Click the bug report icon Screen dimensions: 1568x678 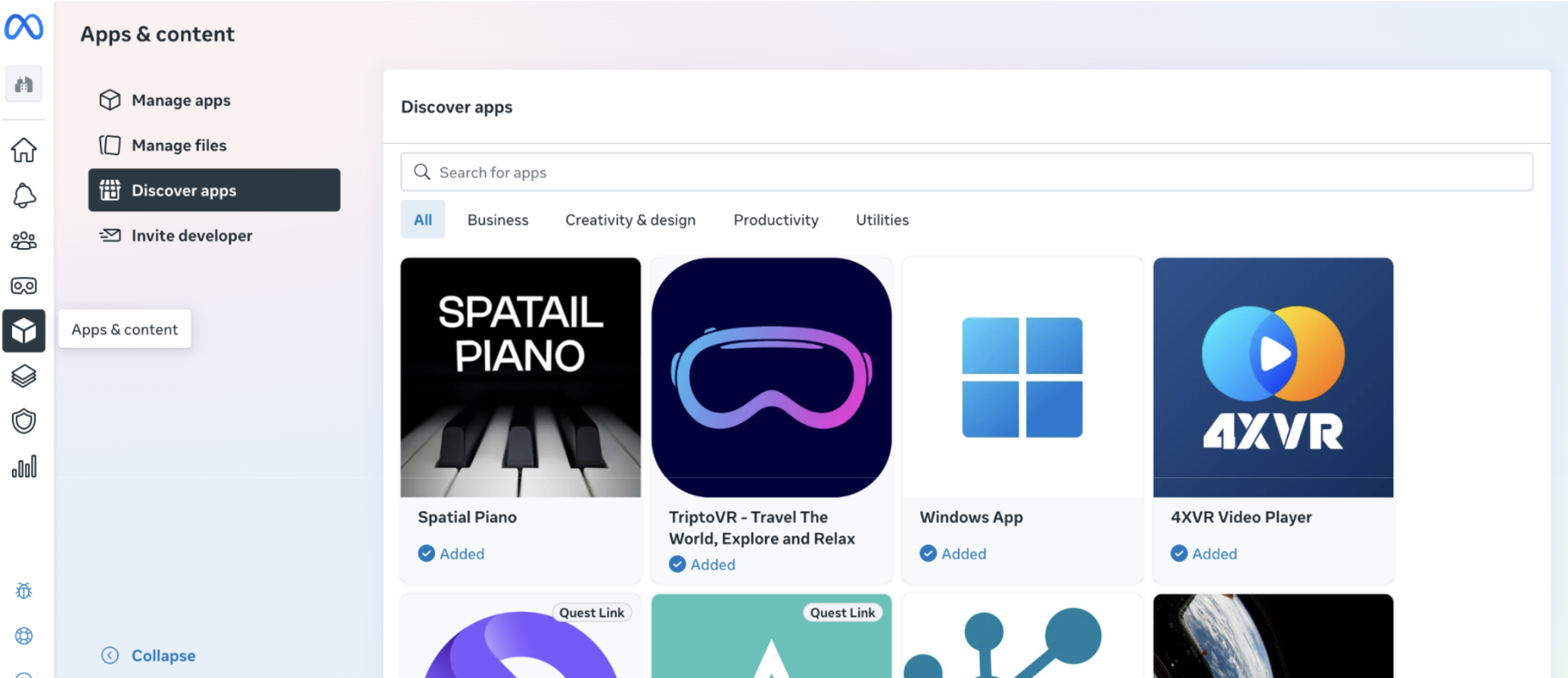(x=23, y=591)
